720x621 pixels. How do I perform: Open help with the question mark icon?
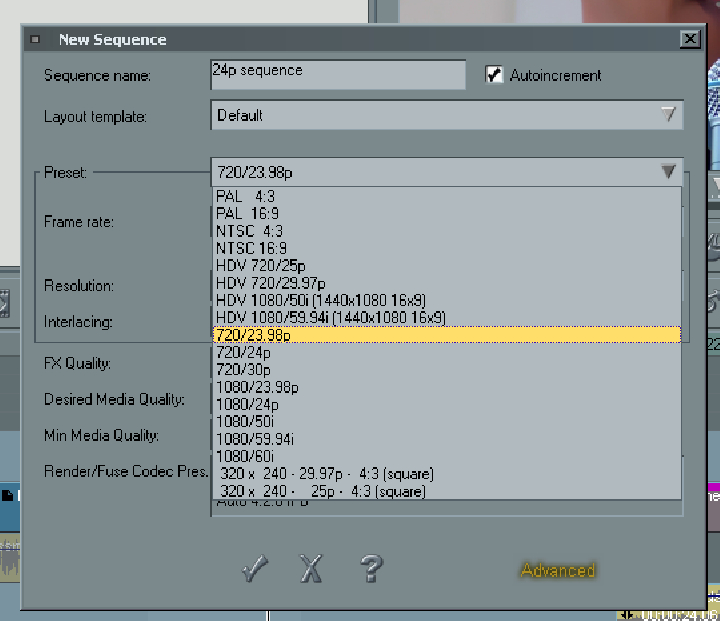point(370,569)
